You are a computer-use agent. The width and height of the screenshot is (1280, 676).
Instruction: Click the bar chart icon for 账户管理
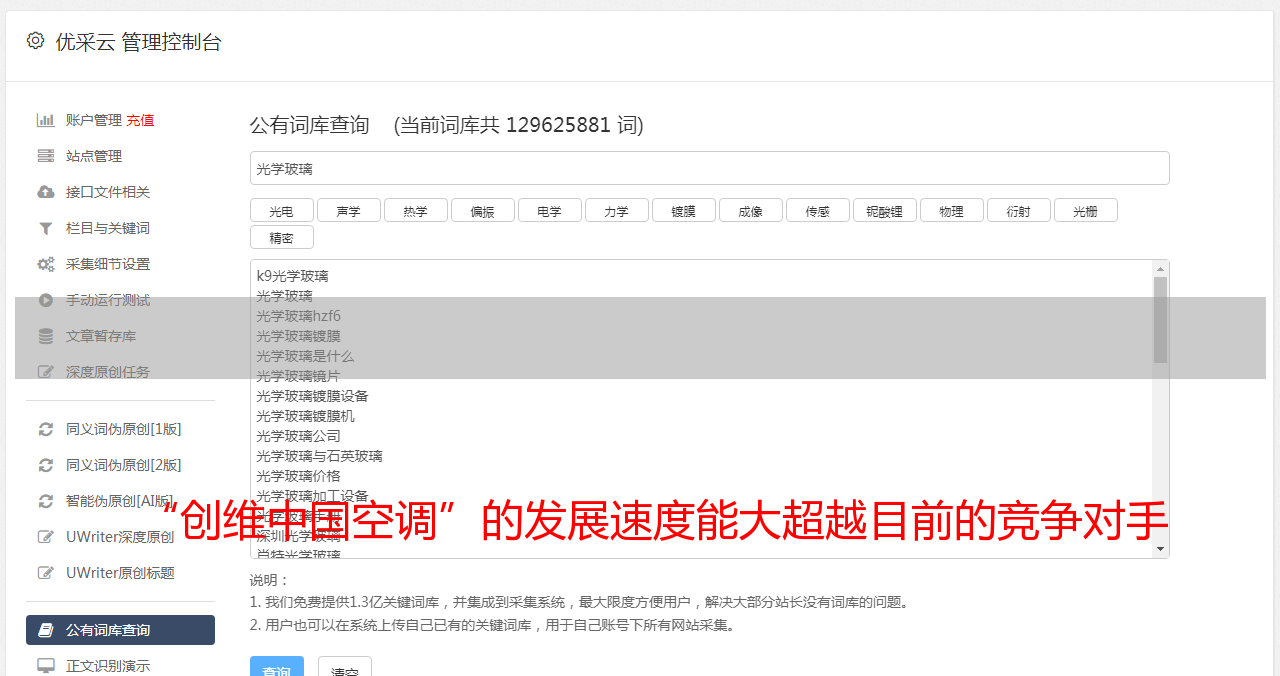(x=45, y=120)
